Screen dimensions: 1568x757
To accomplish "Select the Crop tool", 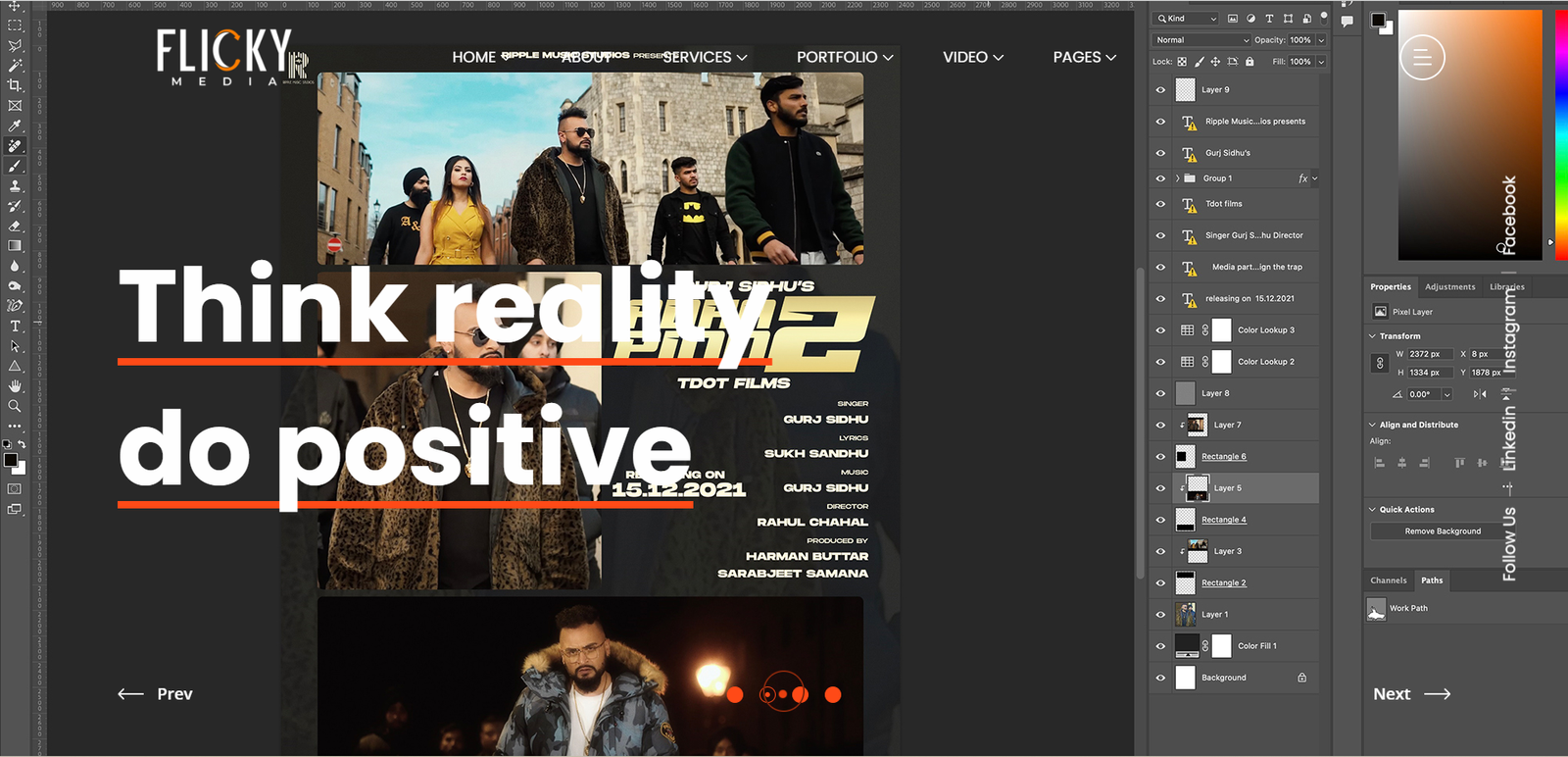I will tap(15, 85).
